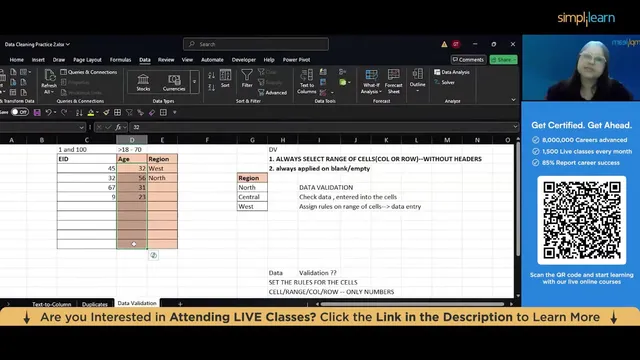Viewport: 640px width, 360px height.
Task: Open Name Box dropdown arrow
Action: (x=81, y=127)
